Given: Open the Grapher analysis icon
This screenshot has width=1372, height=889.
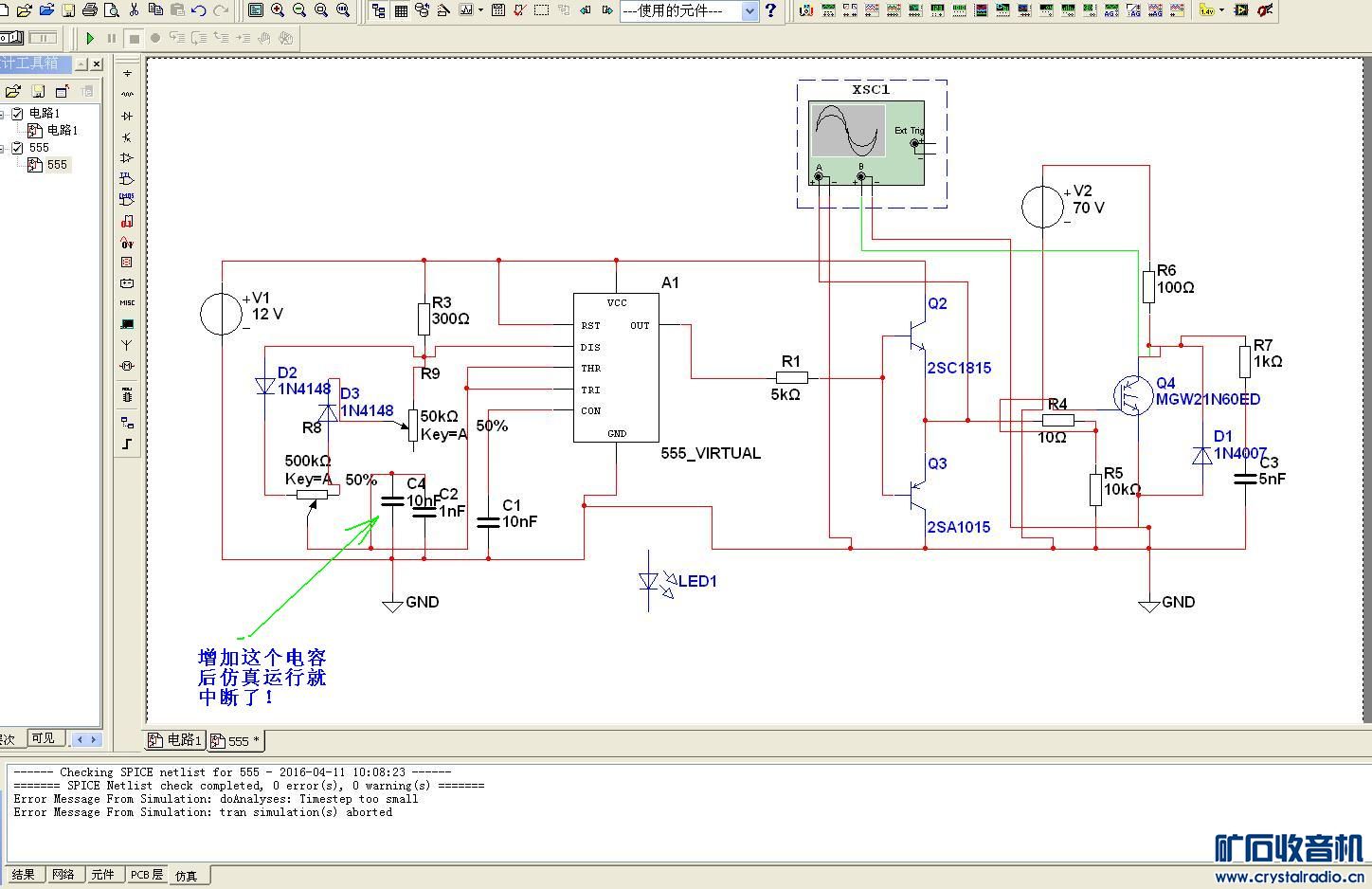Looking at the screenshot, I should point(466,10).
